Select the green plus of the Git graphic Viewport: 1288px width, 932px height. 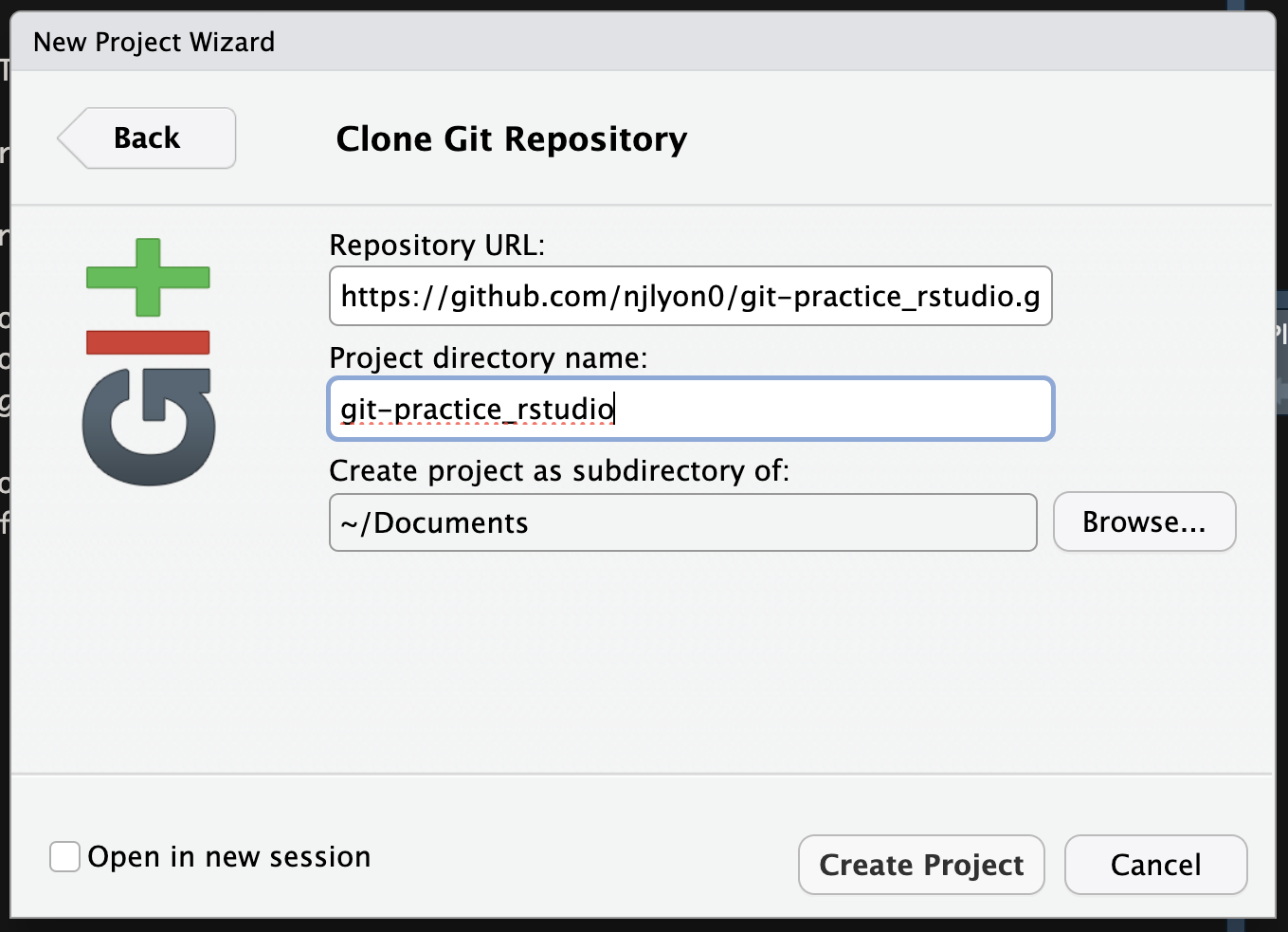click(148, 278)
